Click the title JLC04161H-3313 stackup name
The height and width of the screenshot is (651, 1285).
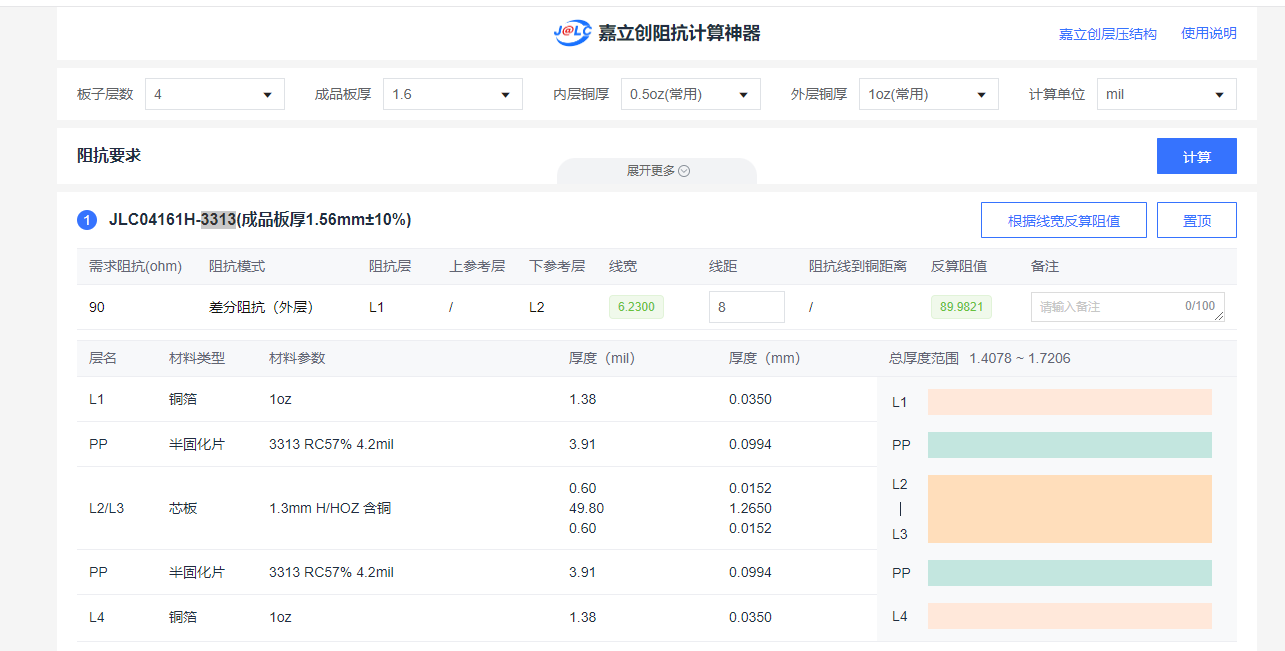[260, 220]
